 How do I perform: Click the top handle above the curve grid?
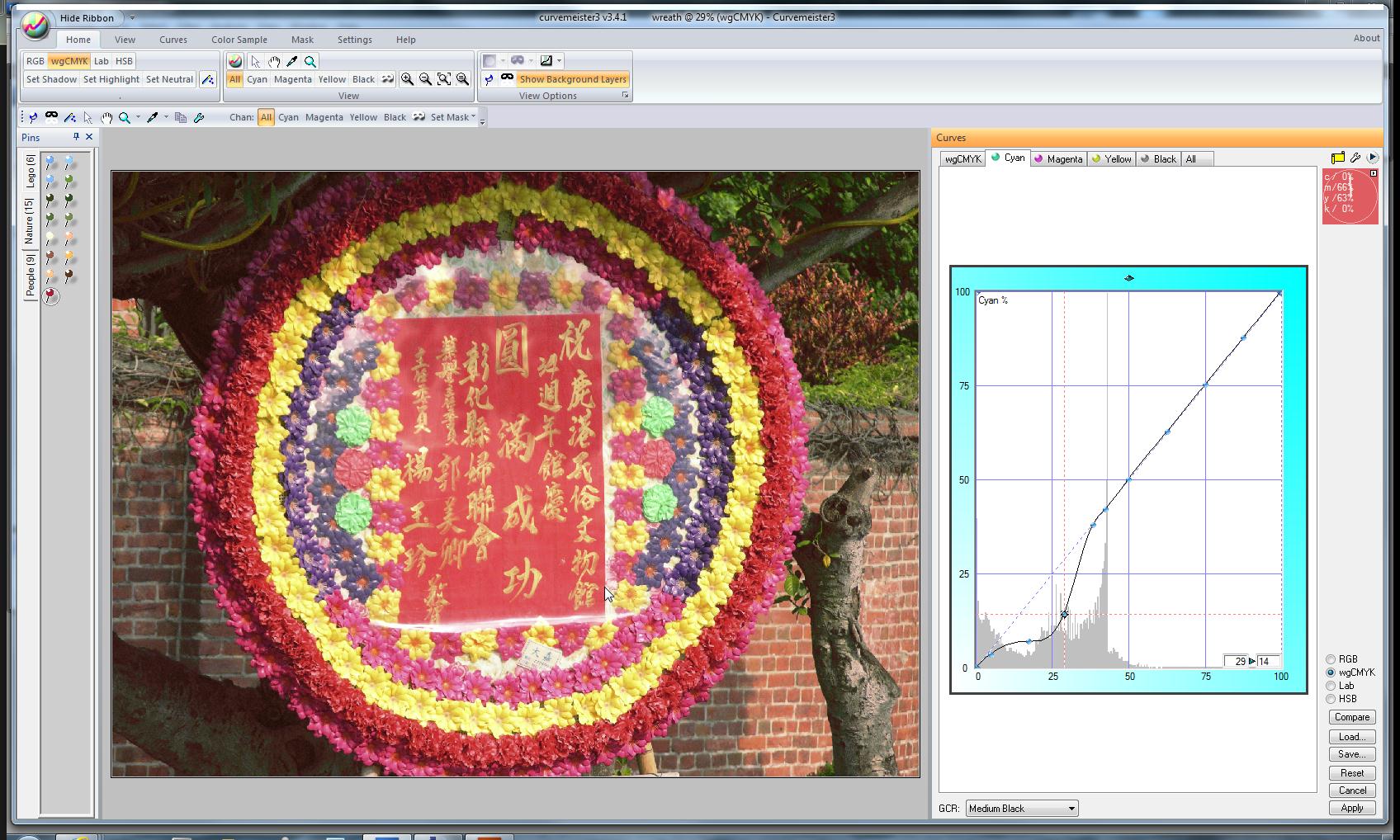pos(1128,278)
